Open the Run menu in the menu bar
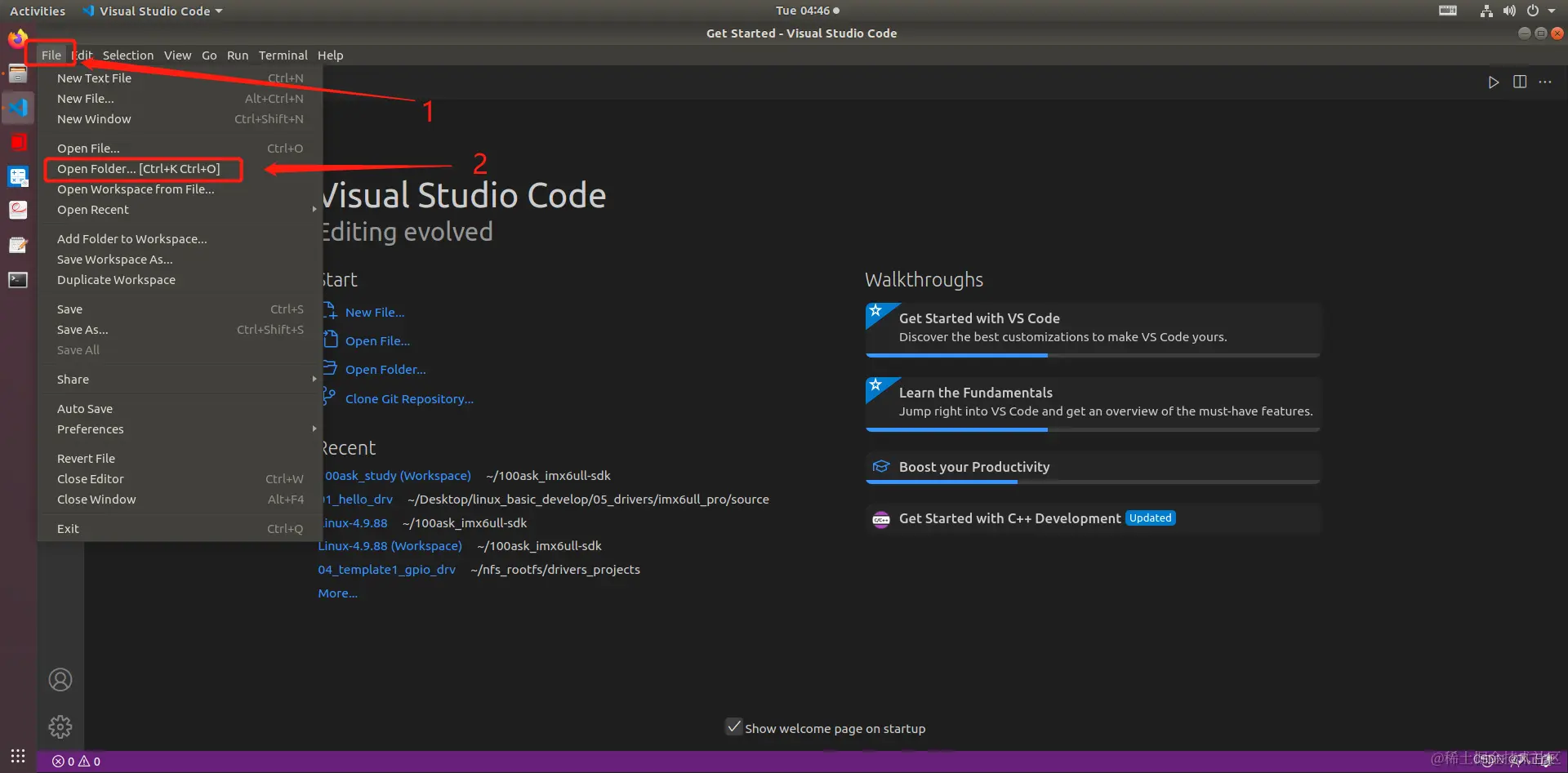This screenshot has height=773, width=1568. [238, 56]
